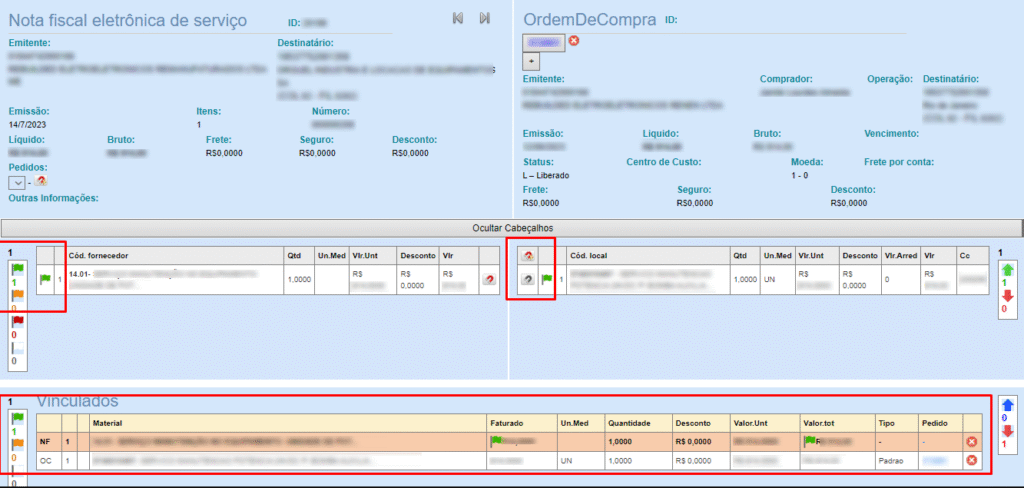
Task: Click the plus button under OrdemDeCompra
Action: pyautogui.click(x=532, y=60)
